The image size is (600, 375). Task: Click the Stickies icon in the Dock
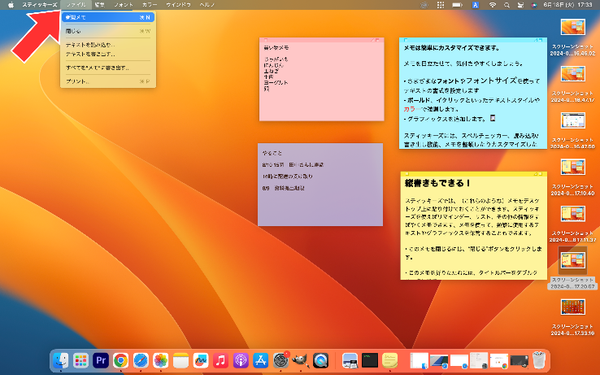click(390, 360)
